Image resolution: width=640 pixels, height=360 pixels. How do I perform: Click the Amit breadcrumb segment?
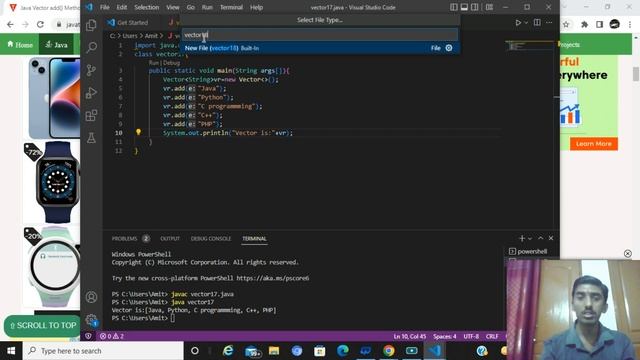coord(151,36)
